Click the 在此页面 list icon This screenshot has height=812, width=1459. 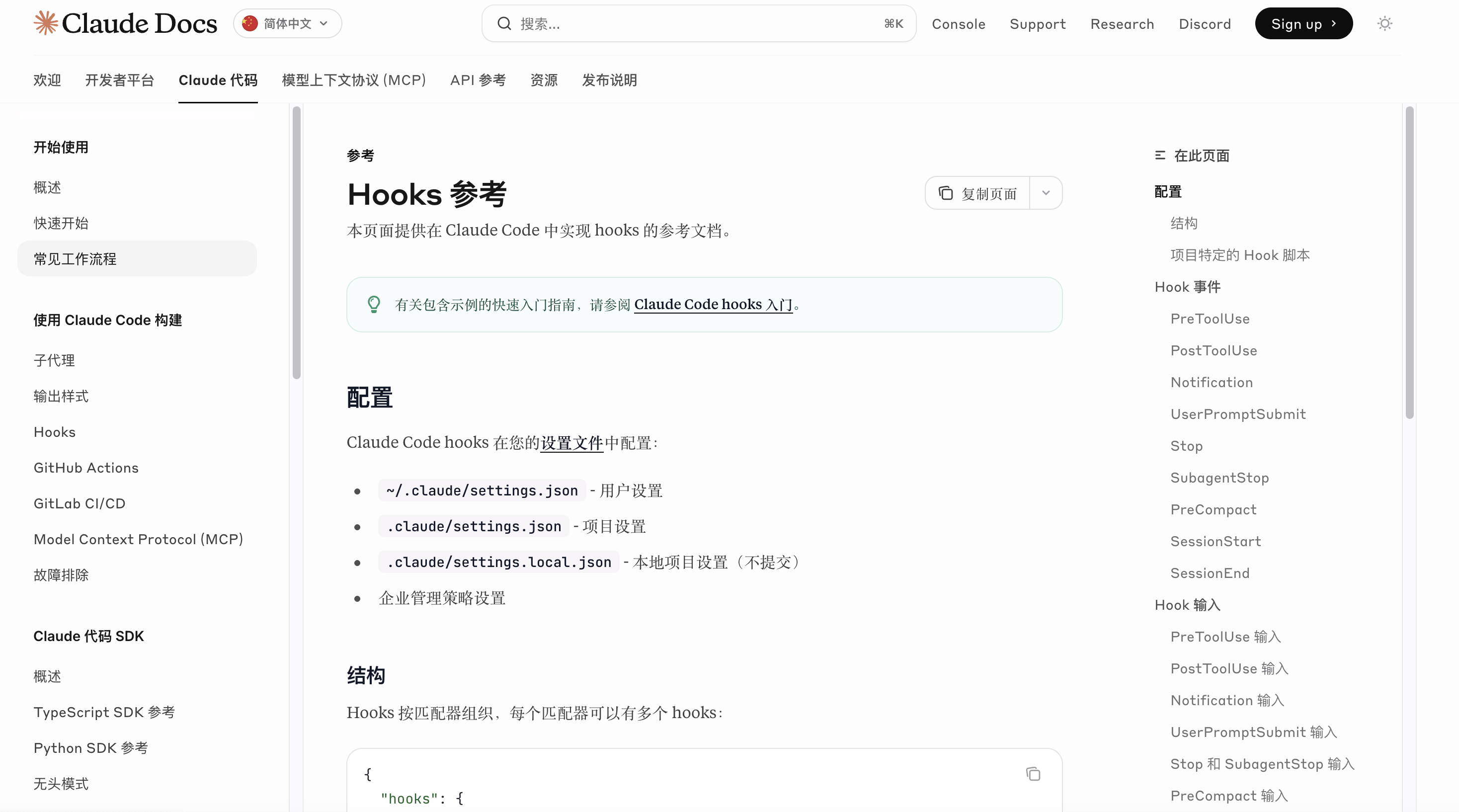1160,155
